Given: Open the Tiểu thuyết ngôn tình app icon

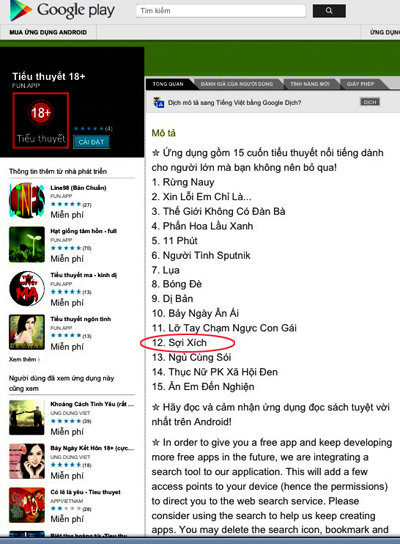Looking at the screenshot, I should (x=27, y=332).
